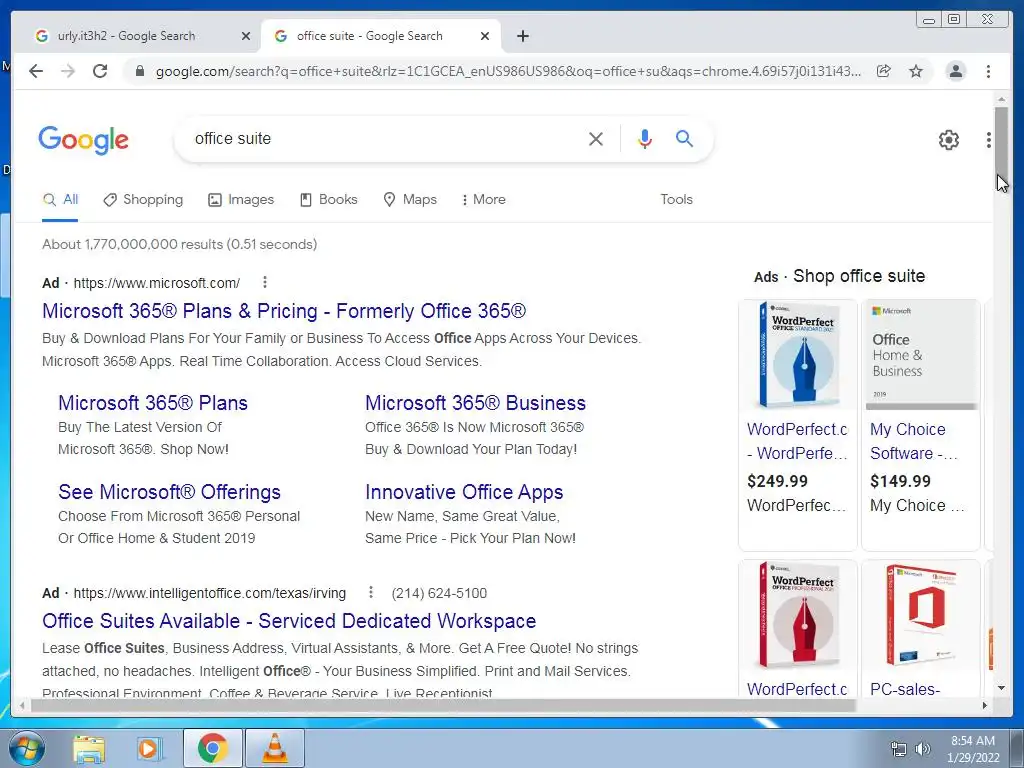Open Innovative Office Apps link
This screenshot has width=1024, height=768.
(x=464, y=492)
